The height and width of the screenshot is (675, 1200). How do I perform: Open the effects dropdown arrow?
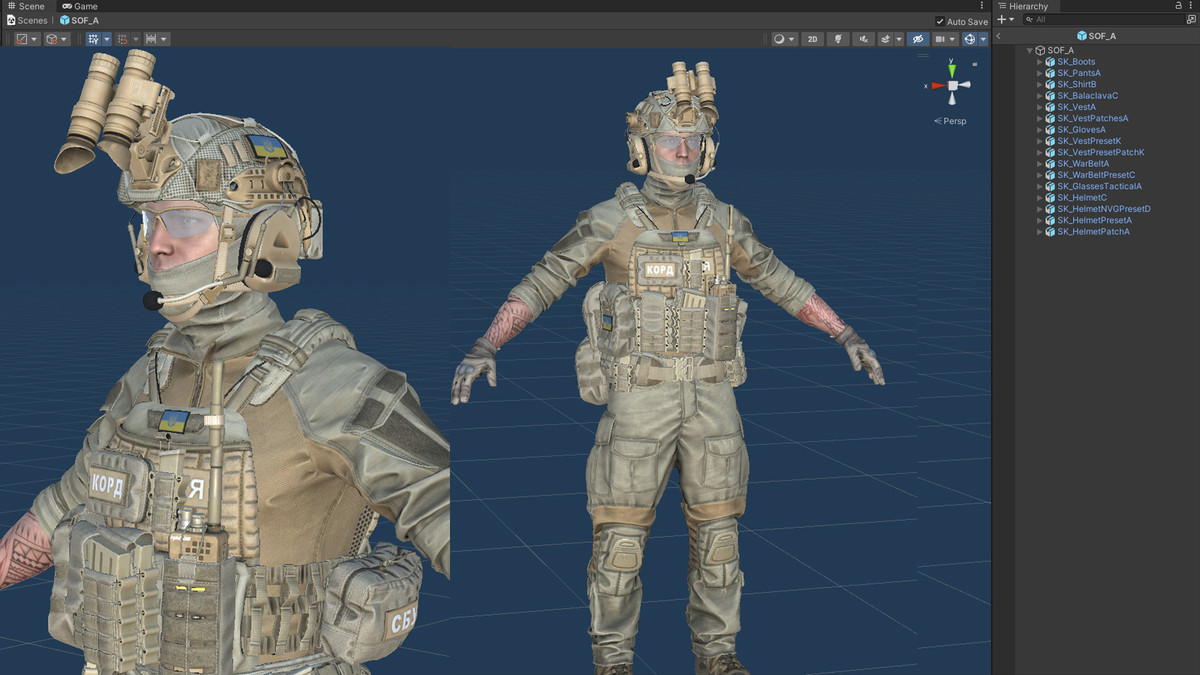point(898,39)
